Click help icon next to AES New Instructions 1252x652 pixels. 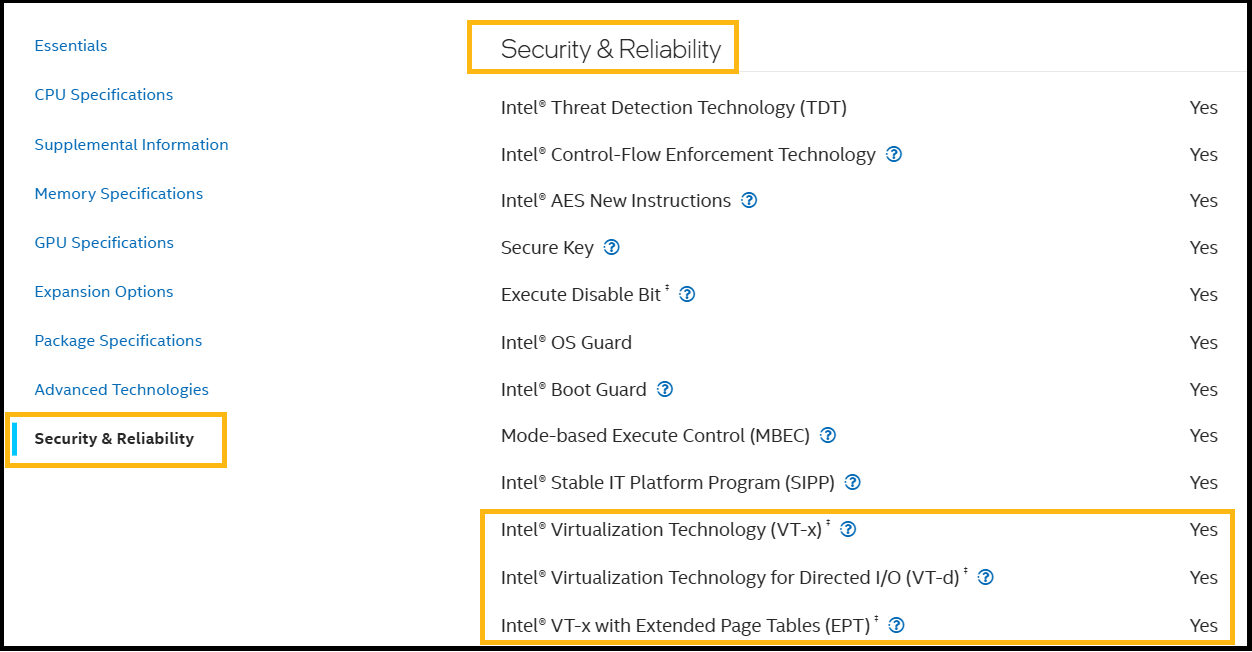(x=749, y=200)
